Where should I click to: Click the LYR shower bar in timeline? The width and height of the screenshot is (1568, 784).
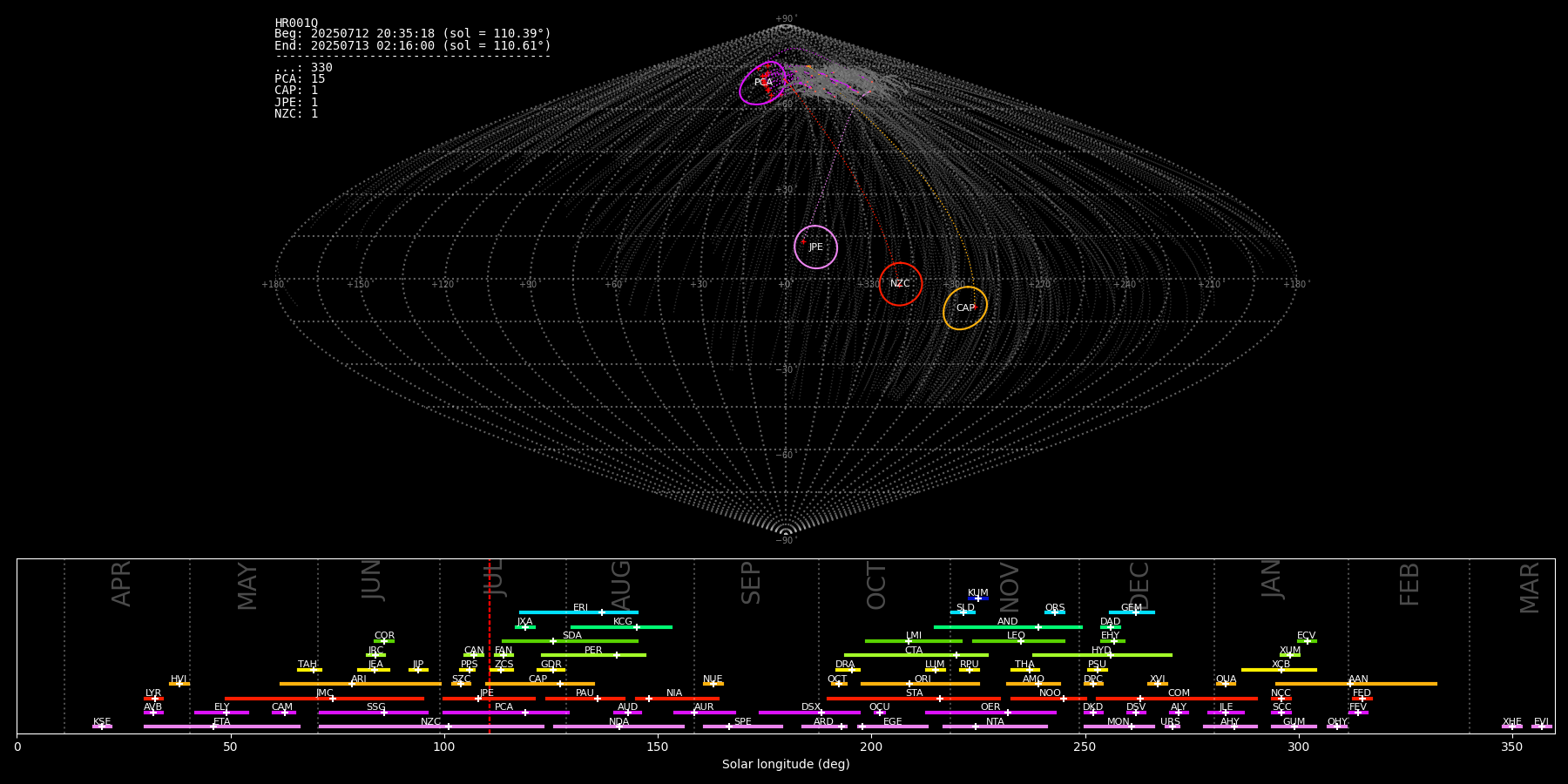click(153, 699)
